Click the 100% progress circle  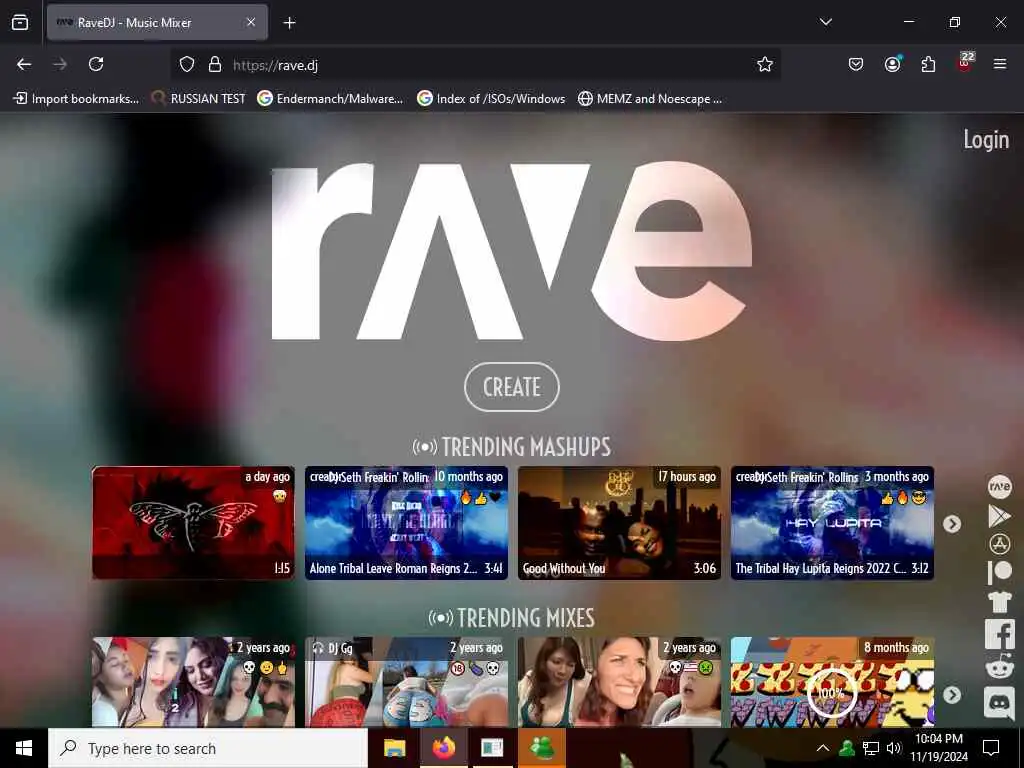pos(831,693)
